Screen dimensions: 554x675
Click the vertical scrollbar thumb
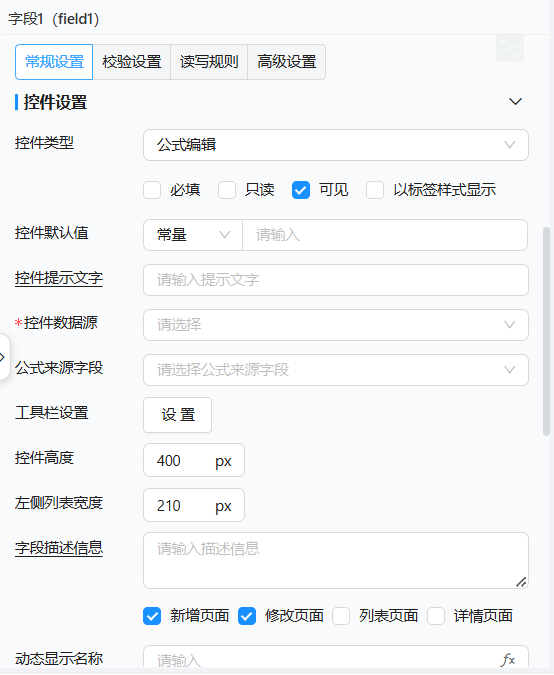(x=547, y=331)
